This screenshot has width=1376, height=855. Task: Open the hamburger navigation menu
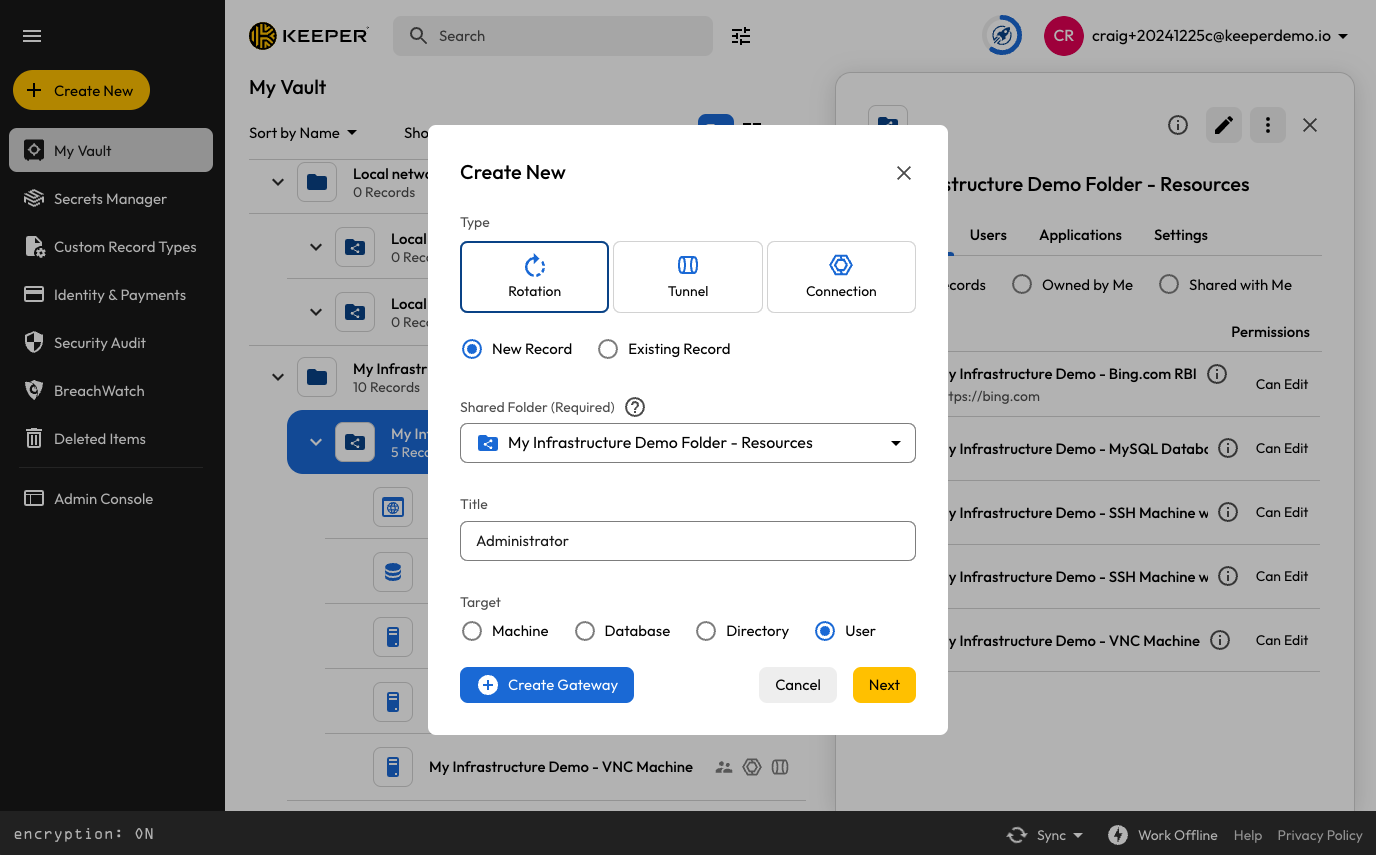pyautogui.click(x=32, y=36)
